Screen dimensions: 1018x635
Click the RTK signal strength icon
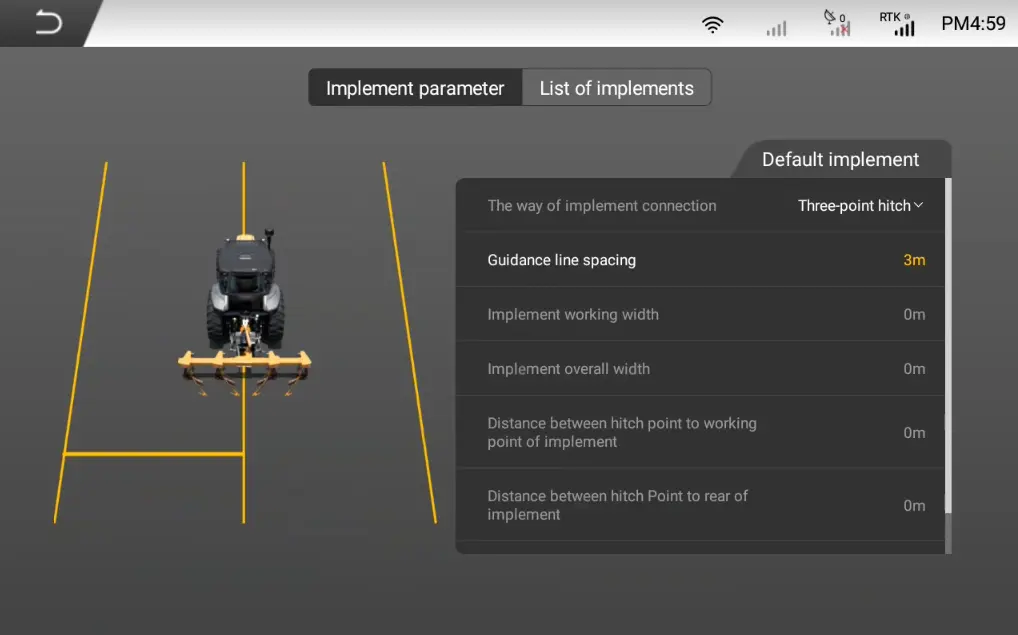click(x=900, y=24)
